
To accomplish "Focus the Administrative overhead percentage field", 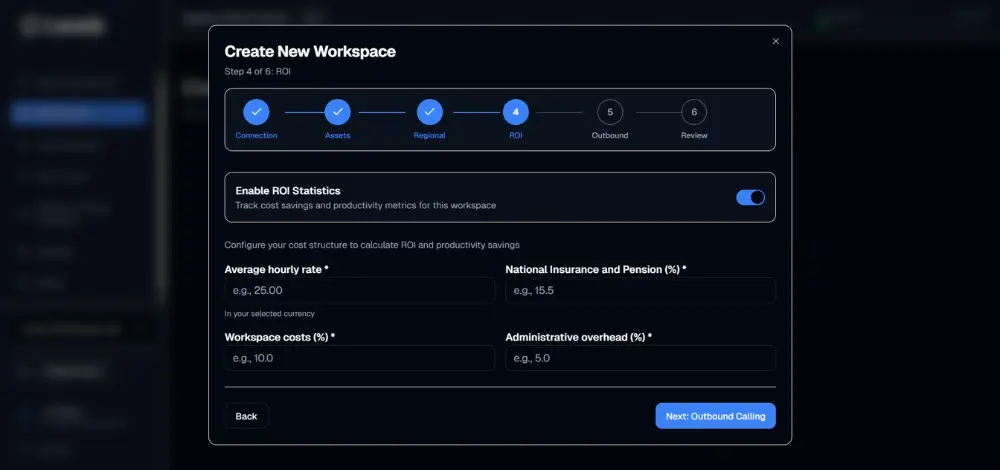I will (x=640, y=358).
